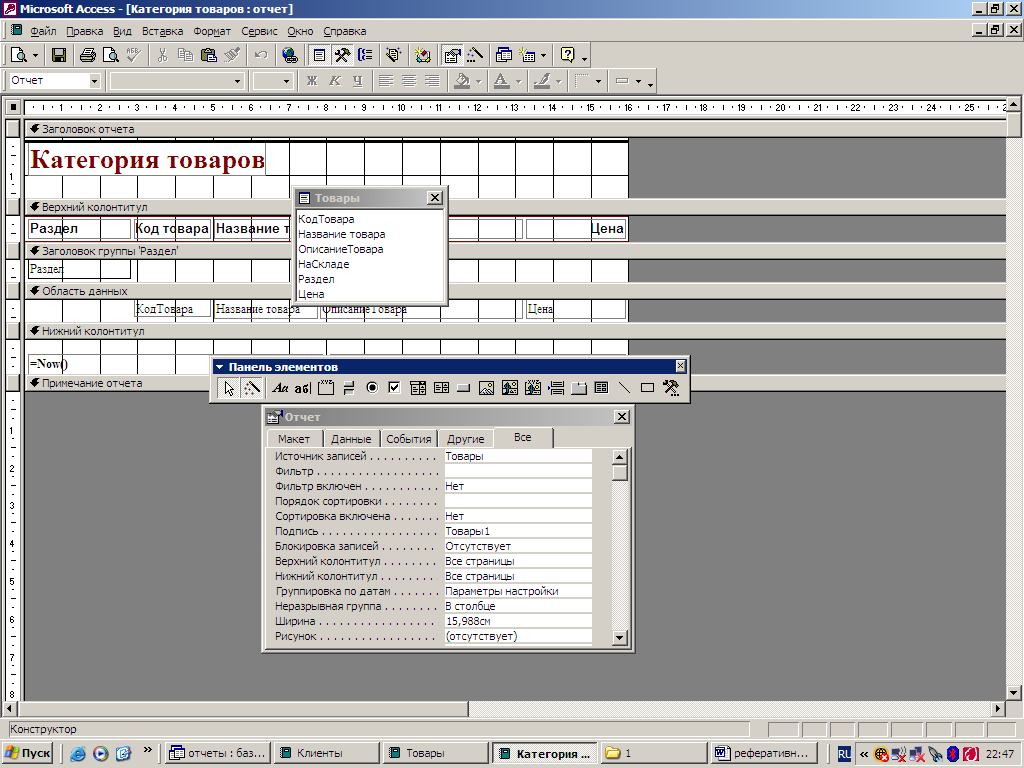The image size is (1024, 768).
Task: Click the Insert Hyperlink globe icon
Action: pyautogui.click(x=289, y=56)
